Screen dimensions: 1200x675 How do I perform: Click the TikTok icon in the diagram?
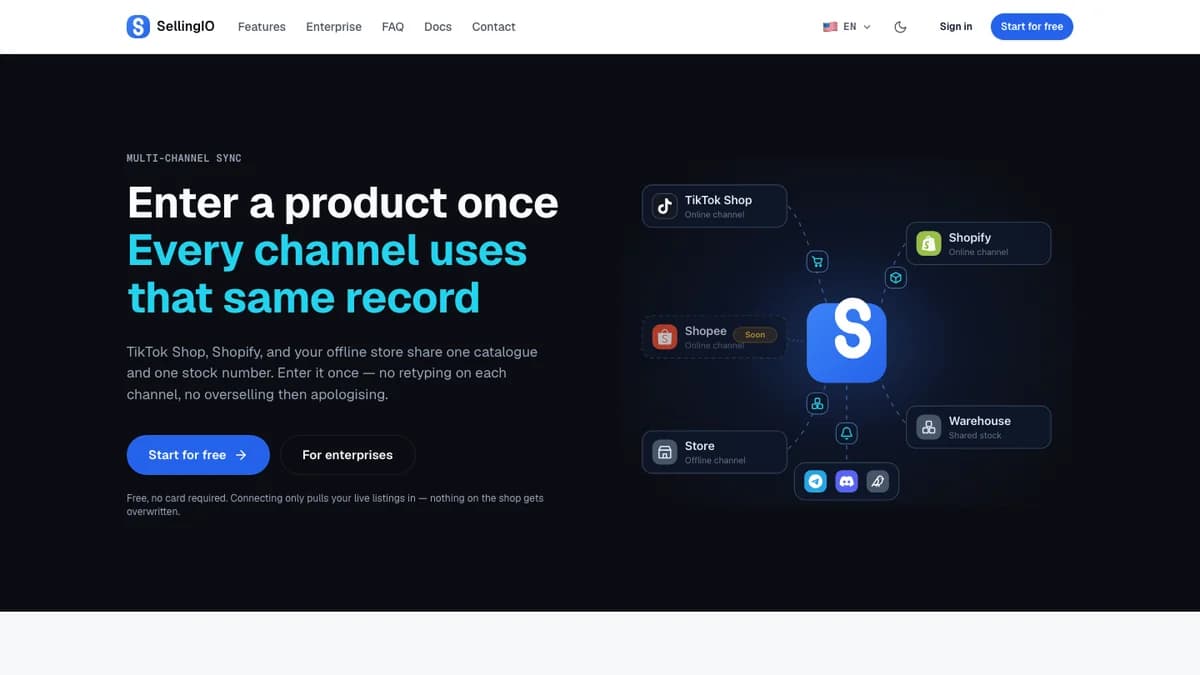point(665,206)
